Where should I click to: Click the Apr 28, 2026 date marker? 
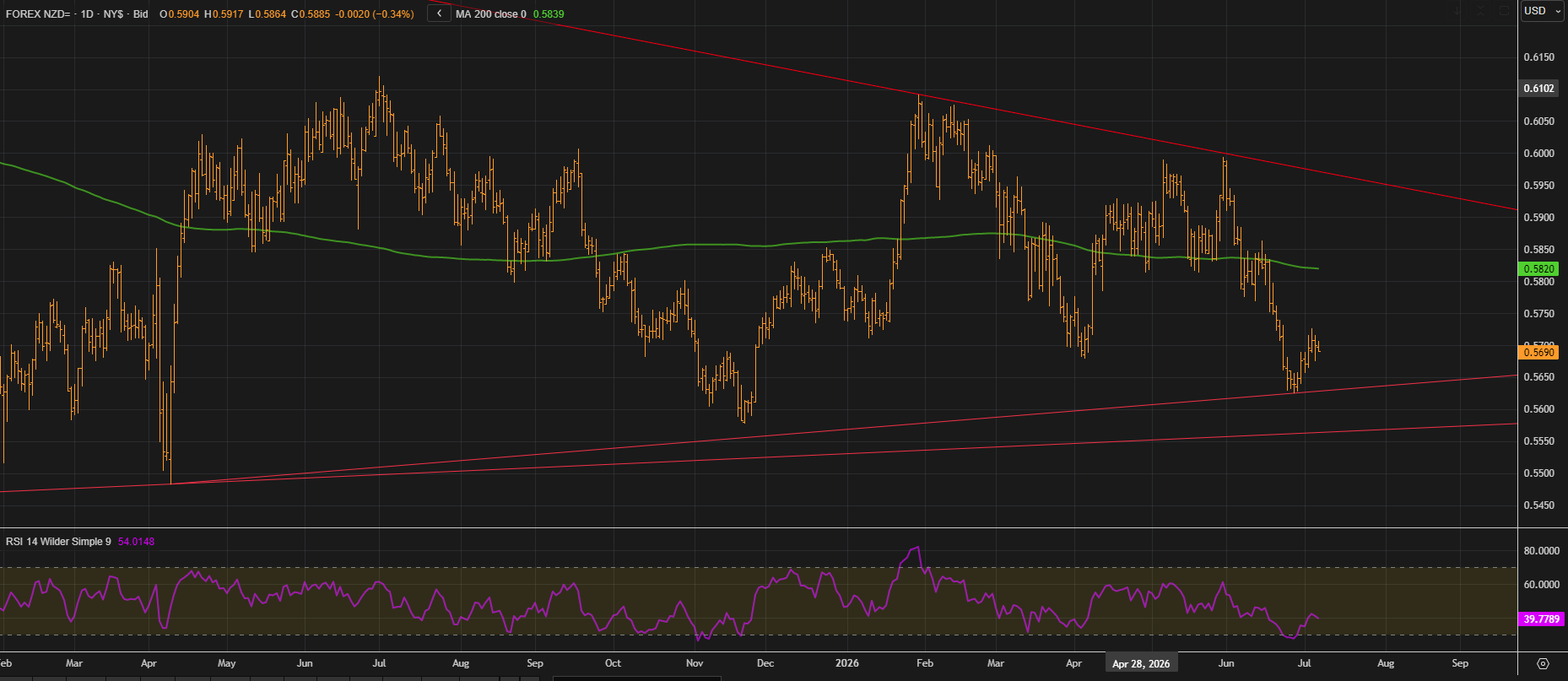(x=1141, y=663)
